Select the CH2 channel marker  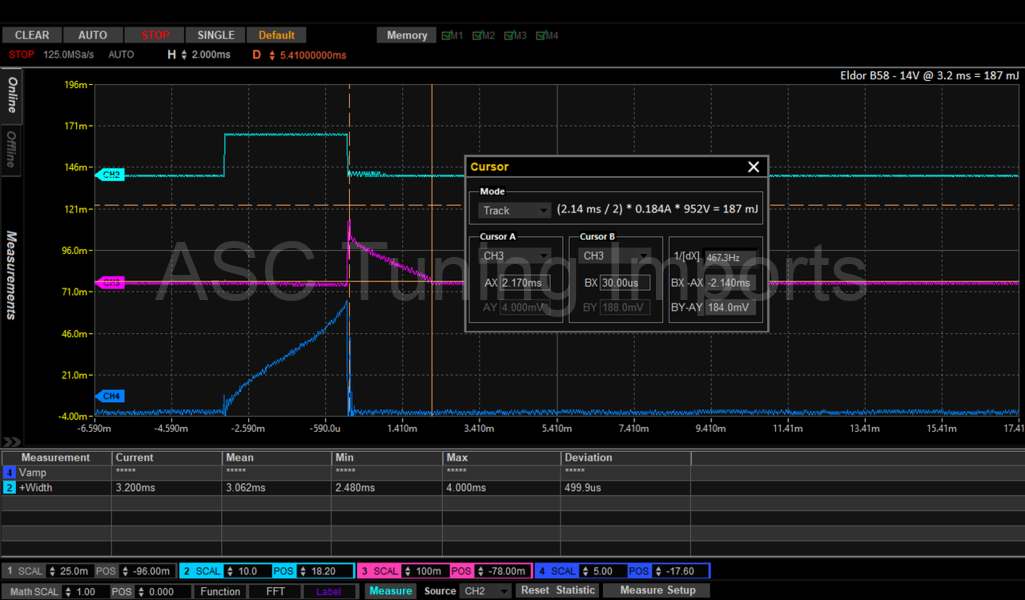110,175
